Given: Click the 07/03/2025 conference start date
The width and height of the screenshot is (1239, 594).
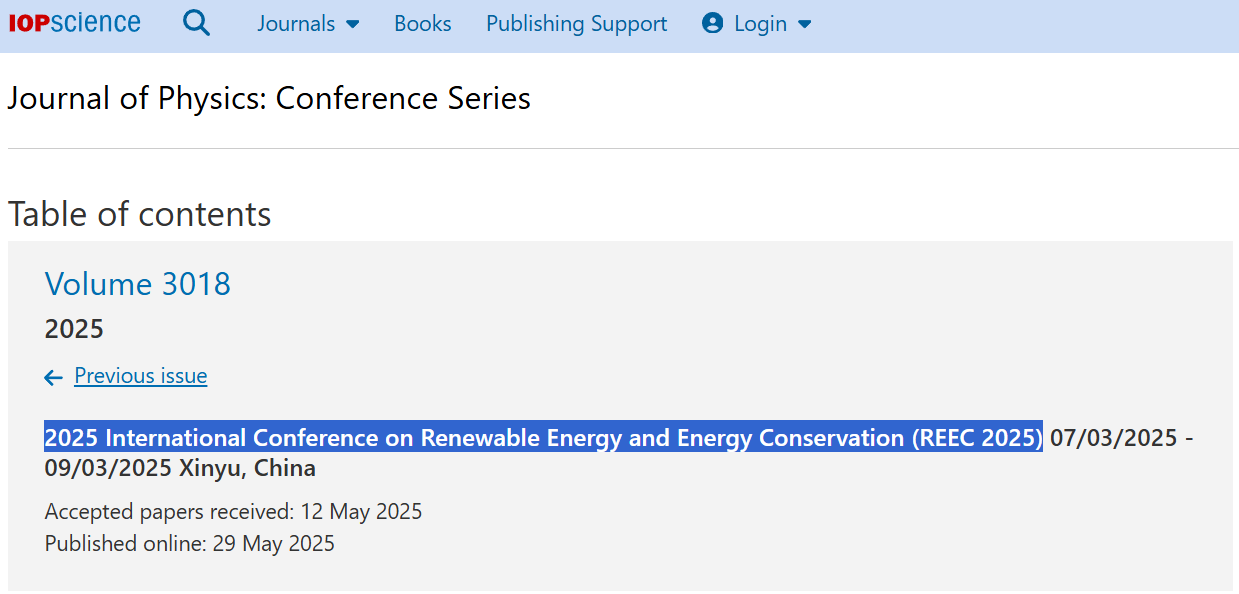Looking at the screenshot, I should pos(1113,438).
